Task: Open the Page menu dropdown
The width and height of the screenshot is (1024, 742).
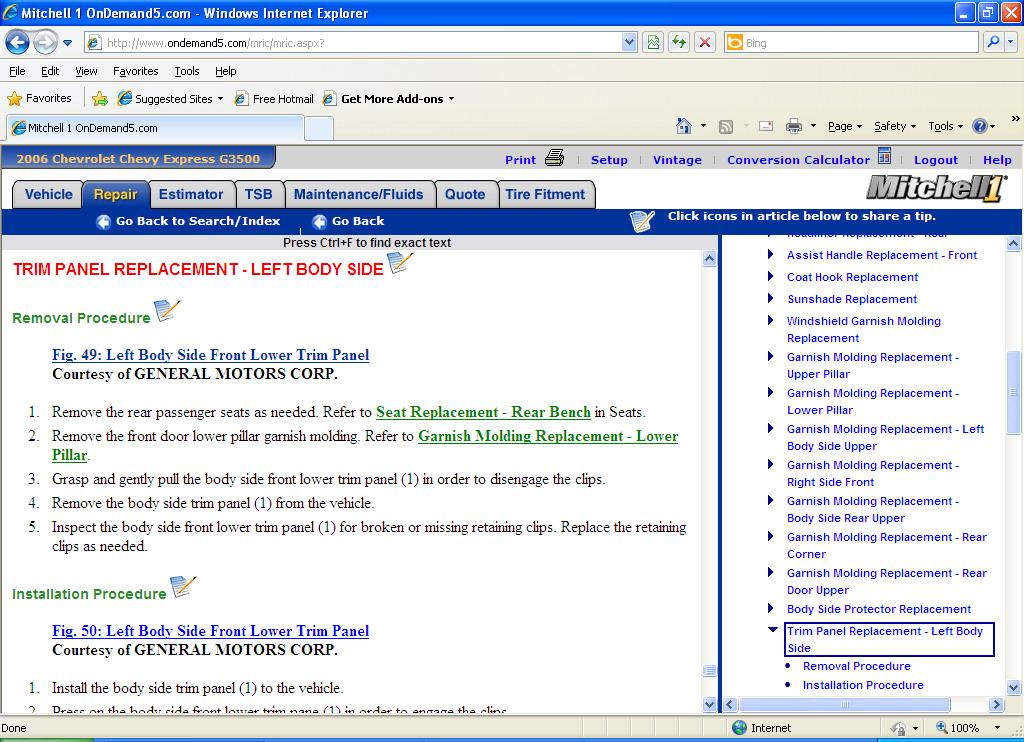Action: point(844,126)
